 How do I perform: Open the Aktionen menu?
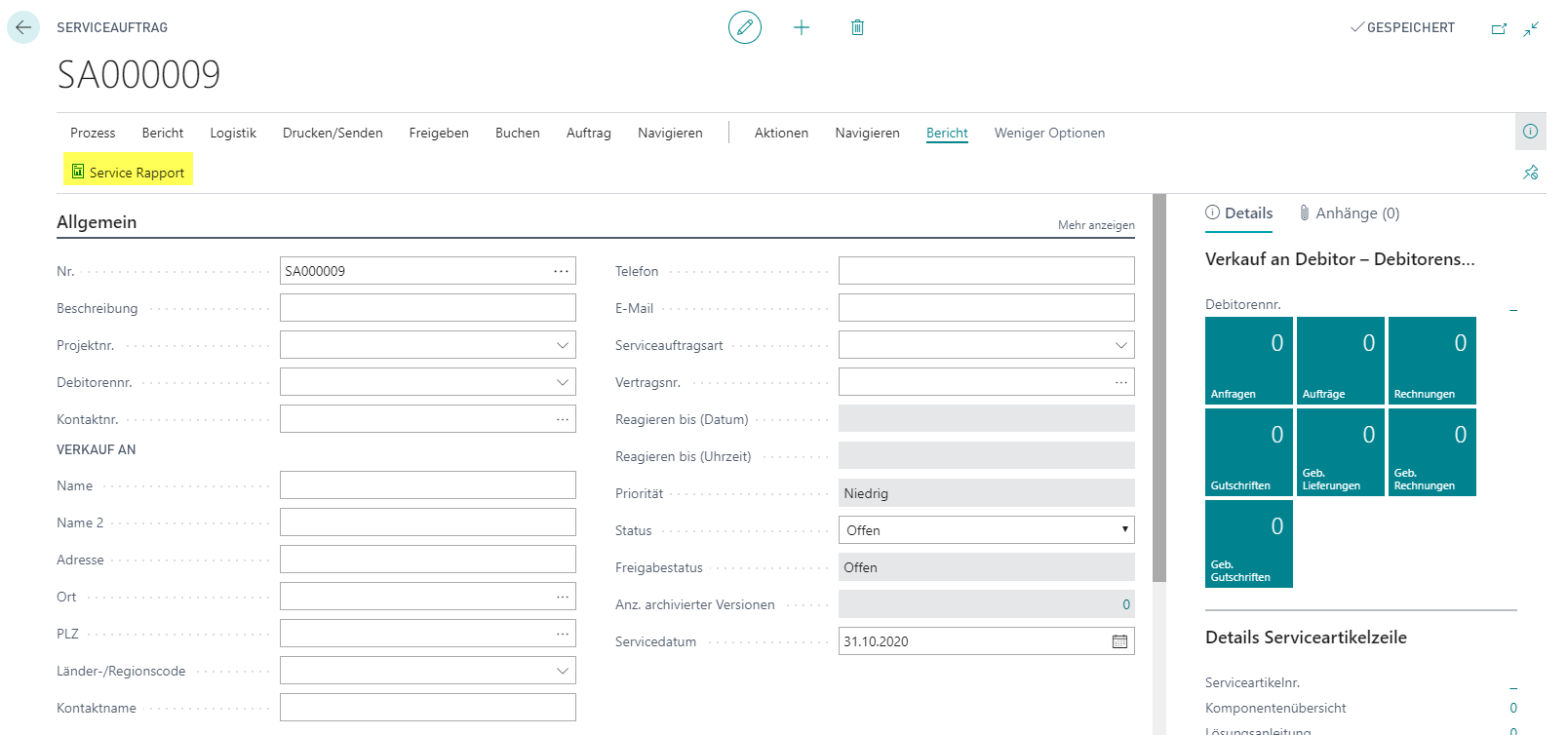(x=781, y=133)
